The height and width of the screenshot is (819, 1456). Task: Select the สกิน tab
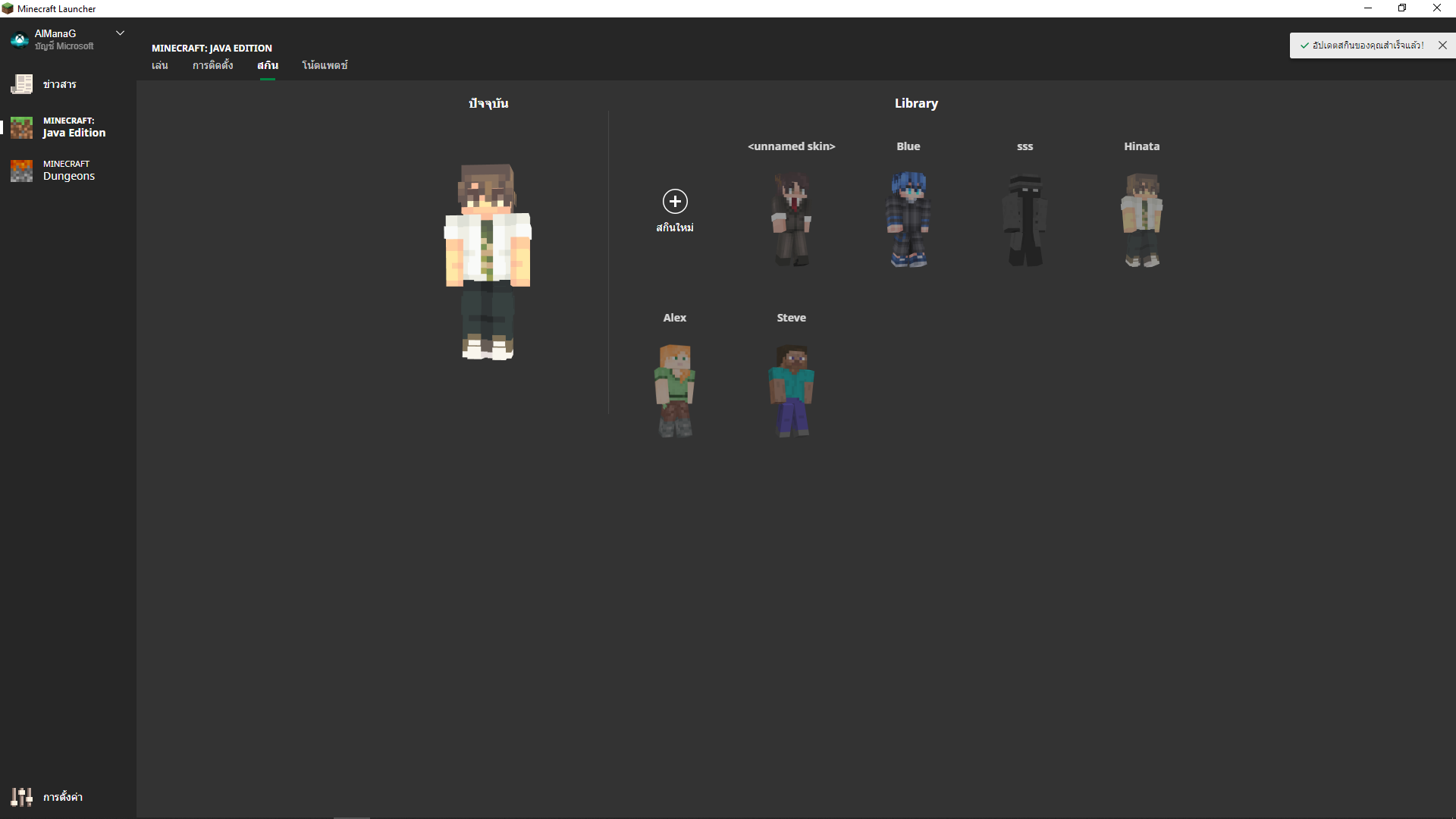click(268, 65)
